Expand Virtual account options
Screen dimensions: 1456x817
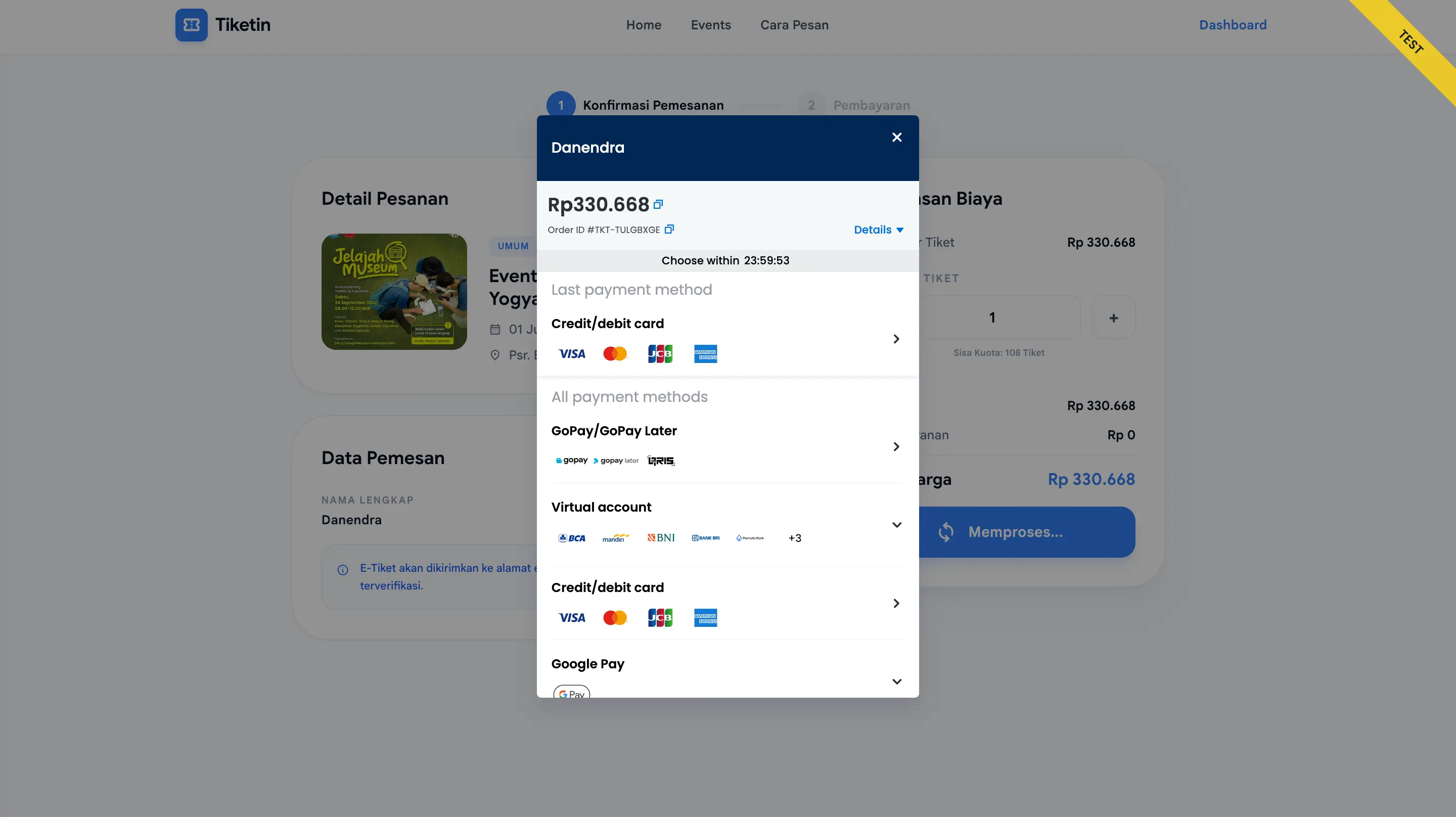coord(896,525)
